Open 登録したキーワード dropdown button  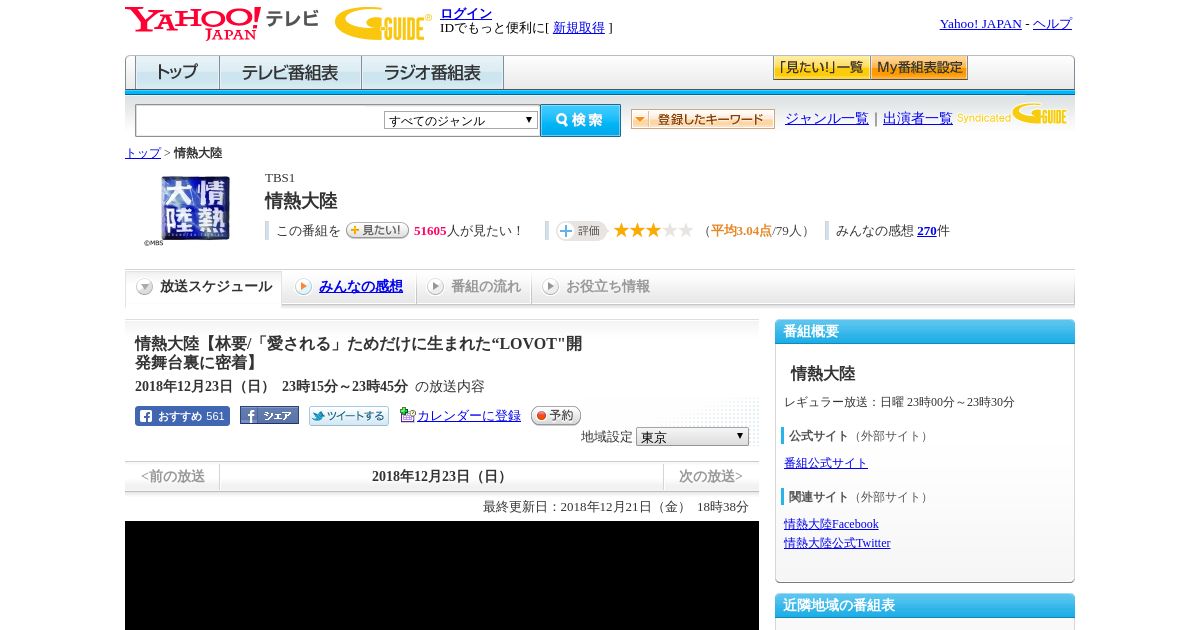pyautogui.click(x=703, y=119)
